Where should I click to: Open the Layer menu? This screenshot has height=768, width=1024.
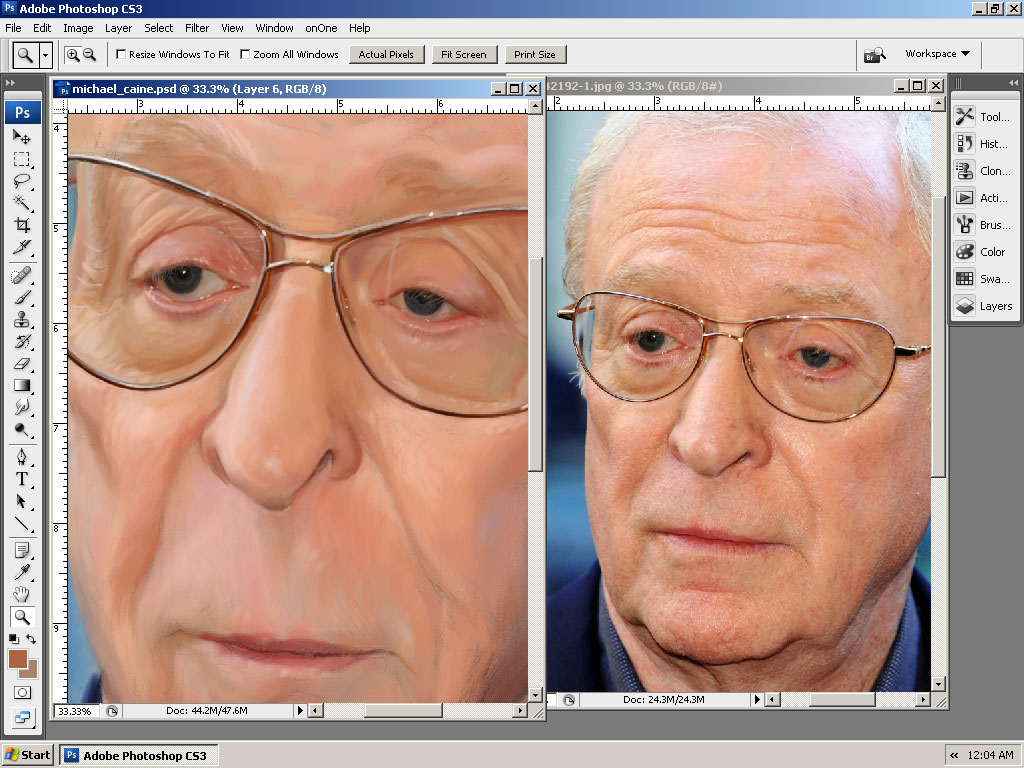coord(118,28)
